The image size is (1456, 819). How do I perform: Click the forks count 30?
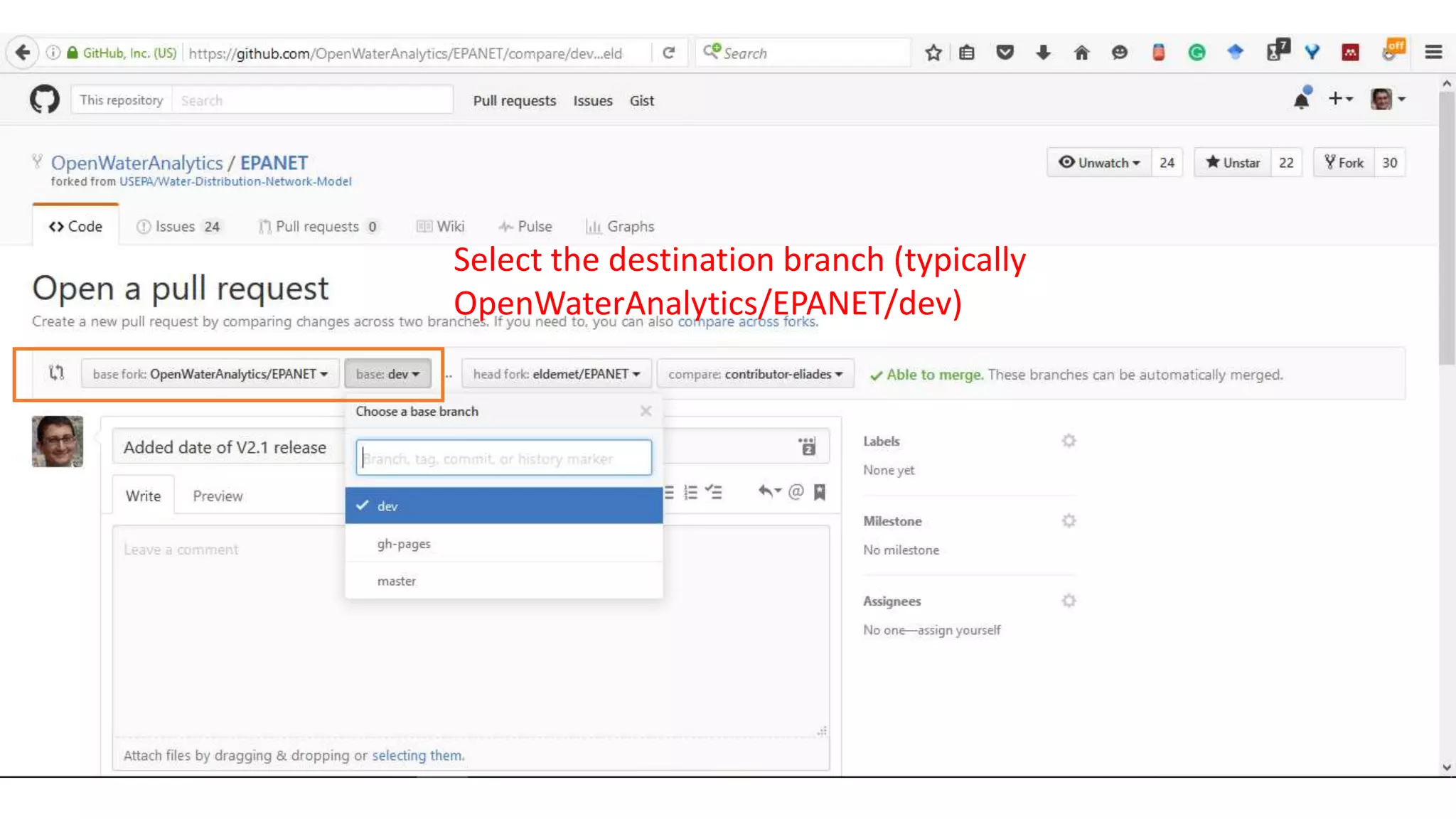pos(1389,163)
